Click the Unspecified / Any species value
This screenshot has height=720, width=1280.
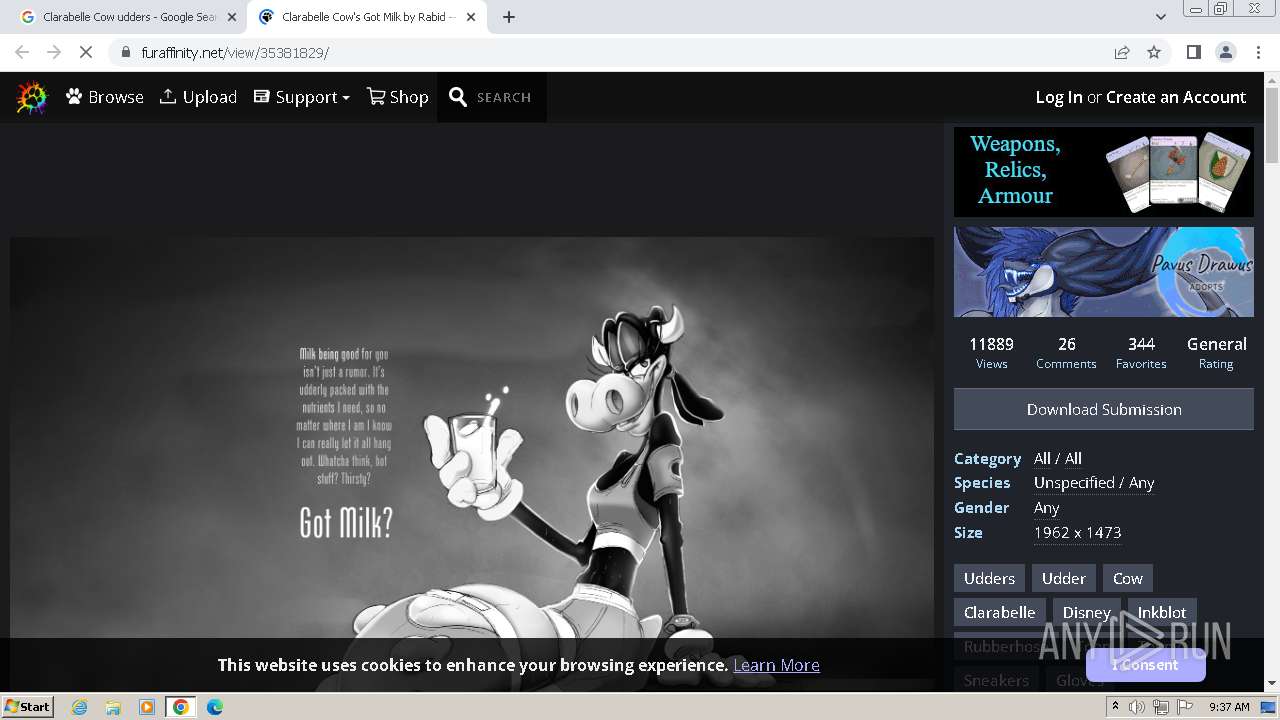[1094, 482]
